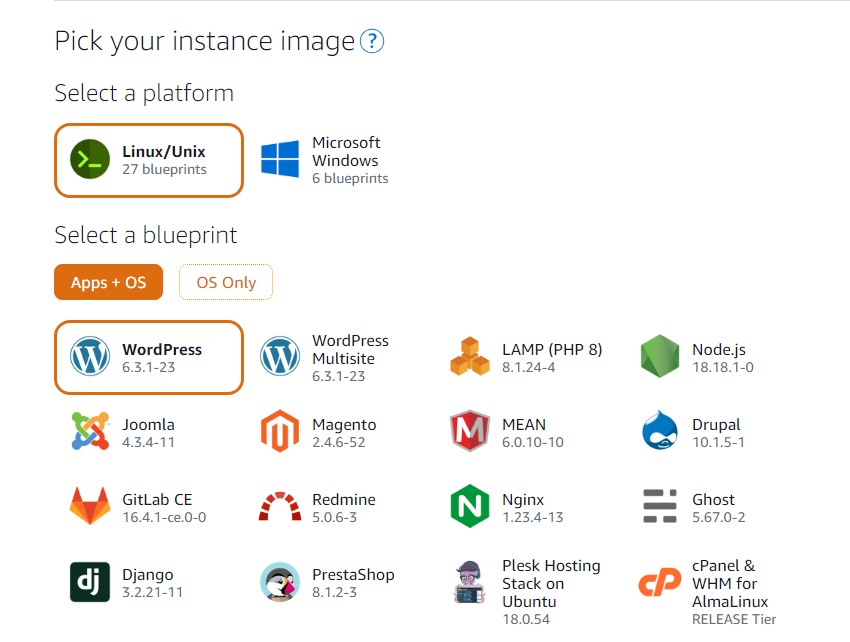
Task: Select the Django dj icon
Action: coord(90,582)
